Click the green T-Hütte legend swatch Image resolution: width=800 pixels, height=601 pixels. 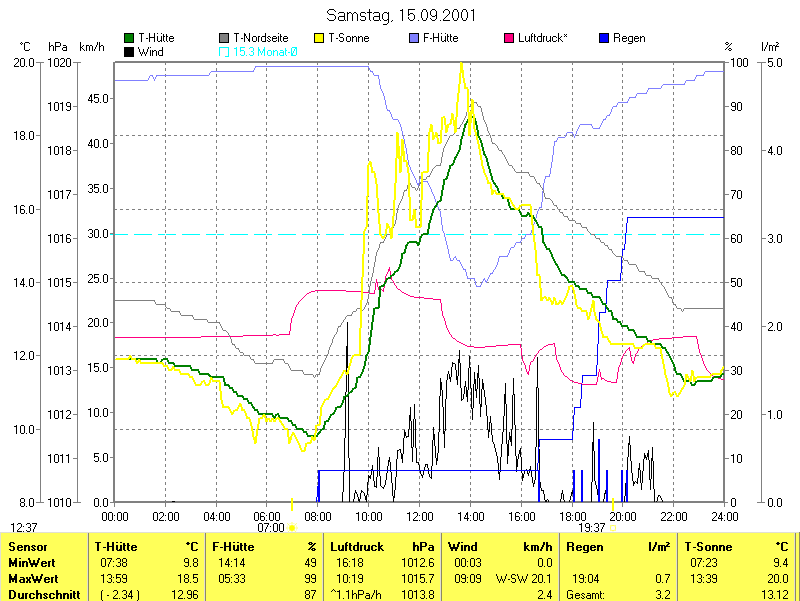coord(129,38)
